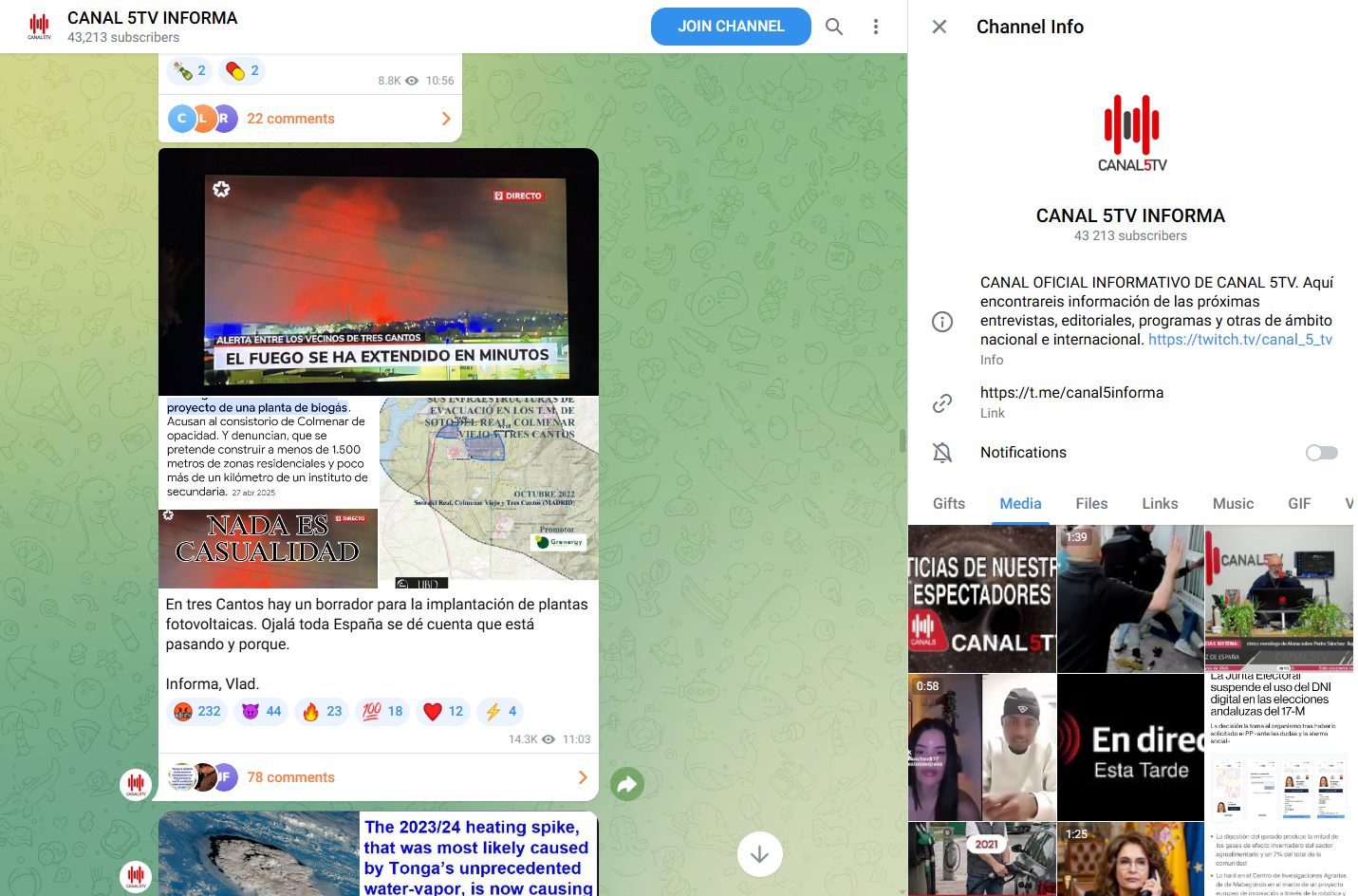
Task: Close the Channel Info panel
Action: click(939, 27)
